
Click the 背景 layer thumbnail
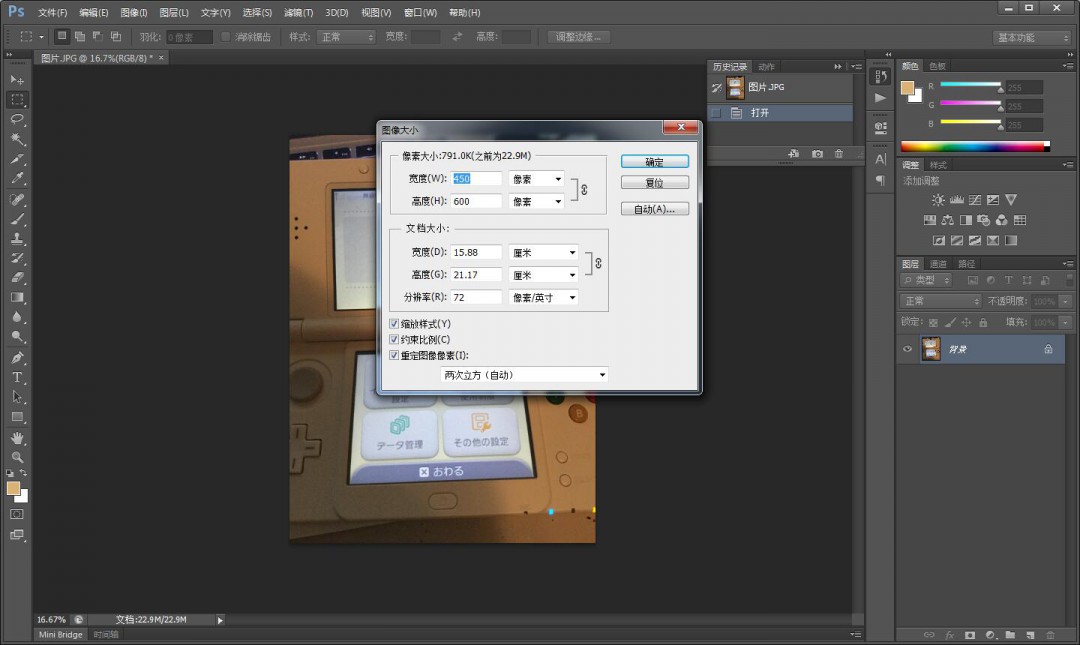point(931,349)
